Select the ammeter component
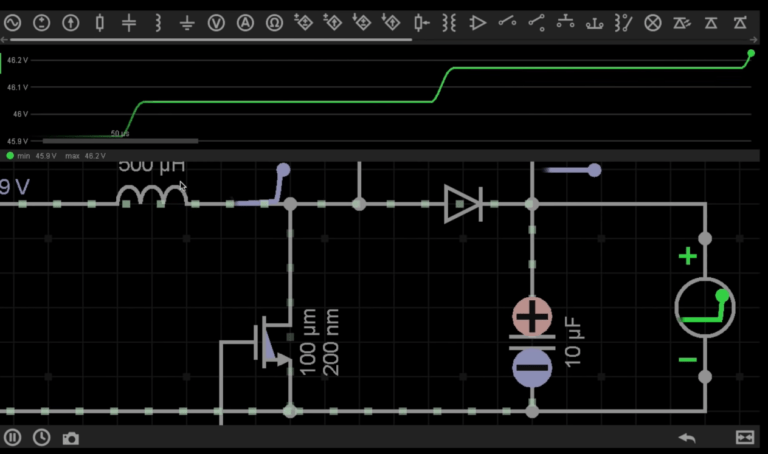 (x=245, y=21)
